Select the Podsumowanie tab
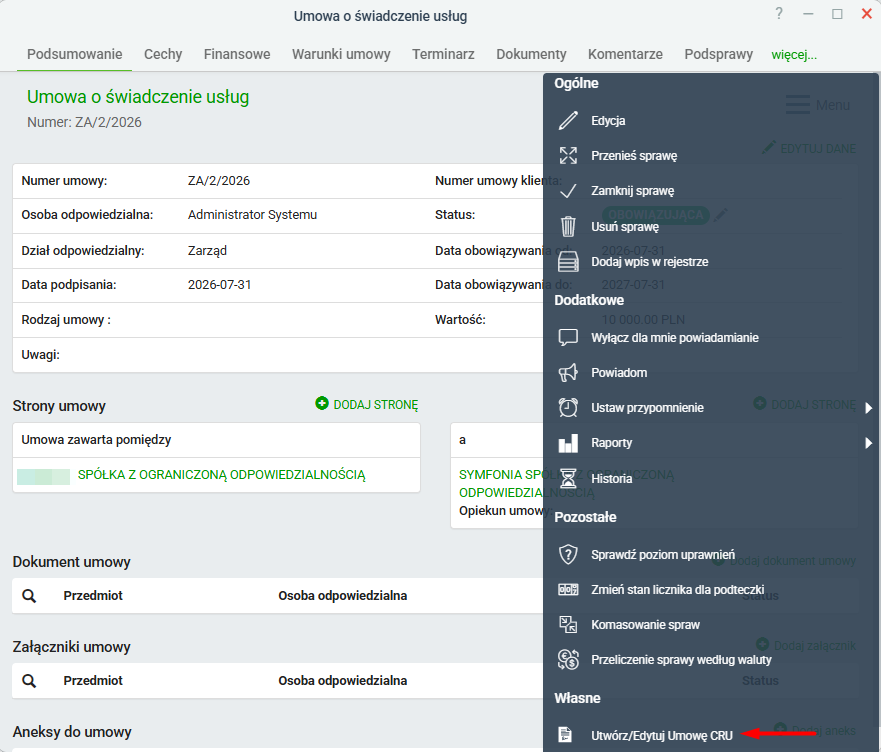881x752 pixels. (x=75, y=54)
